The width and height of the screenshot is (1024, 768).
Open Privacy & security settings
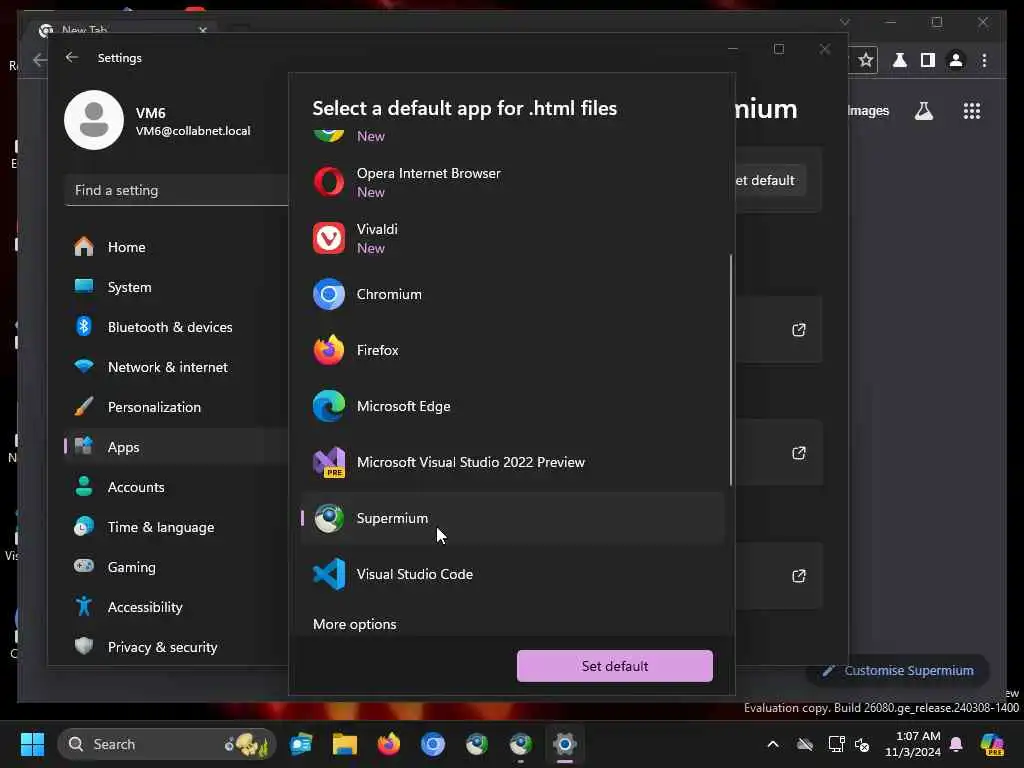176,647
